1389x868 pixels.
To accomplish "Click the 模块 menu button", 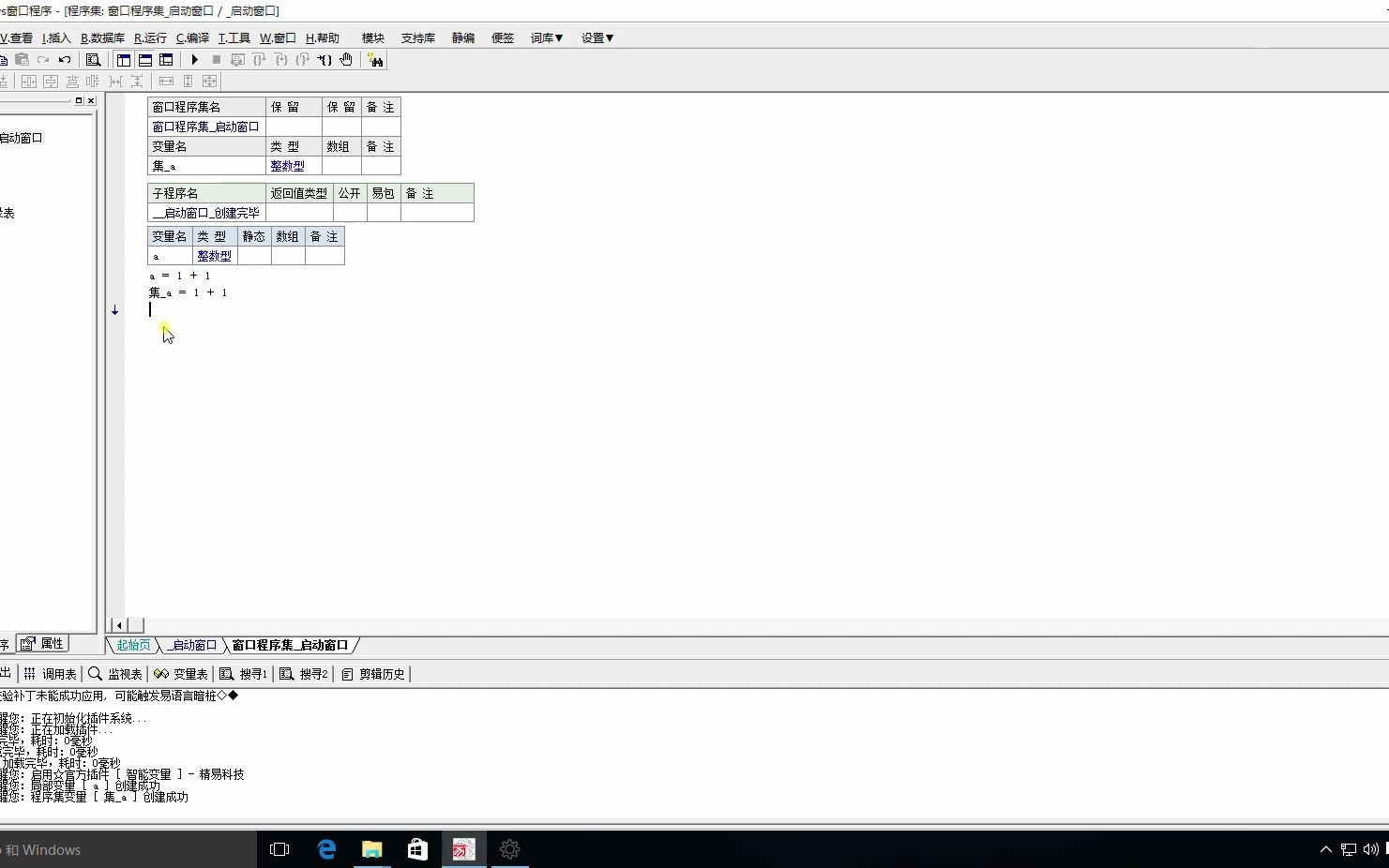I will click(x=373, y=38).
